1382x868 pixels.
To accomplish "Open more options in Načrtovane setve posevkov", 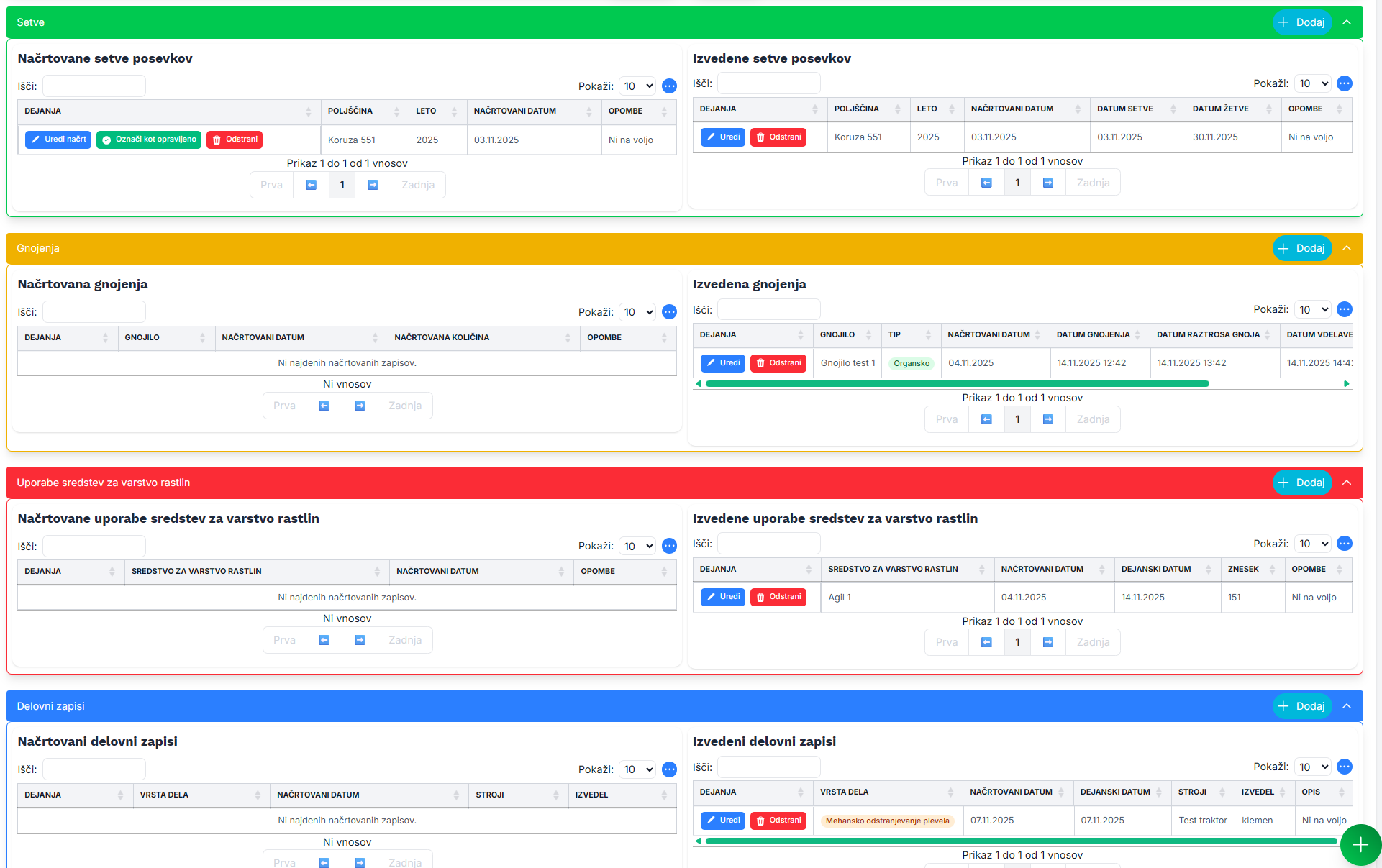I will pos(669,86).
